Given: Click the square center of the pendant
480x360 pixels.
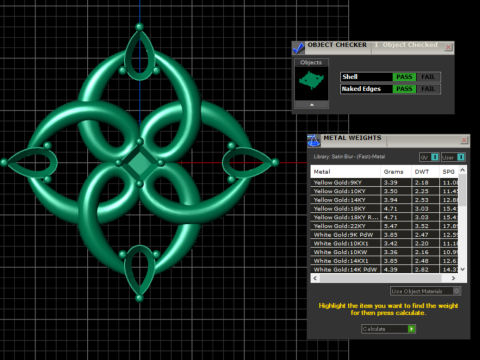Looking at the screenshot, I should tap(140, 163).
